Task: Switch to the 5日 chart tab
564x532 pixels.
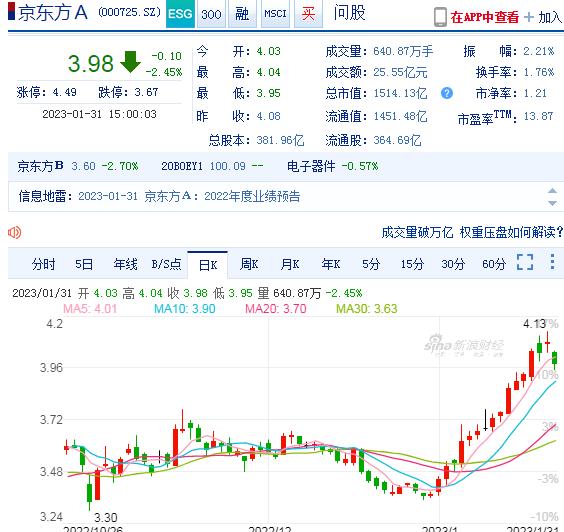Action: [x=84, y=264]
